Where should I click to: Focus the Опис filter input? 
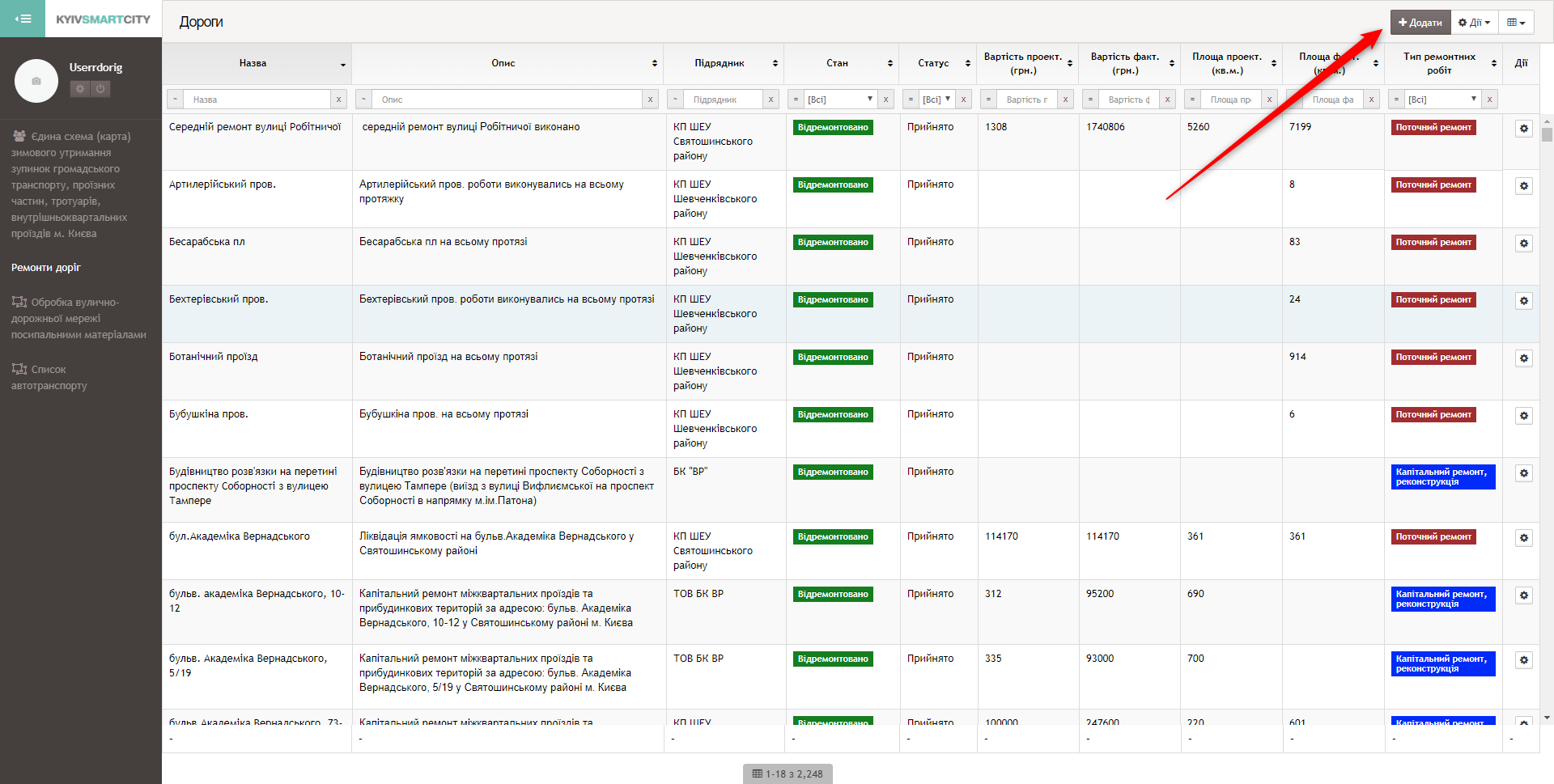[507, 100]
